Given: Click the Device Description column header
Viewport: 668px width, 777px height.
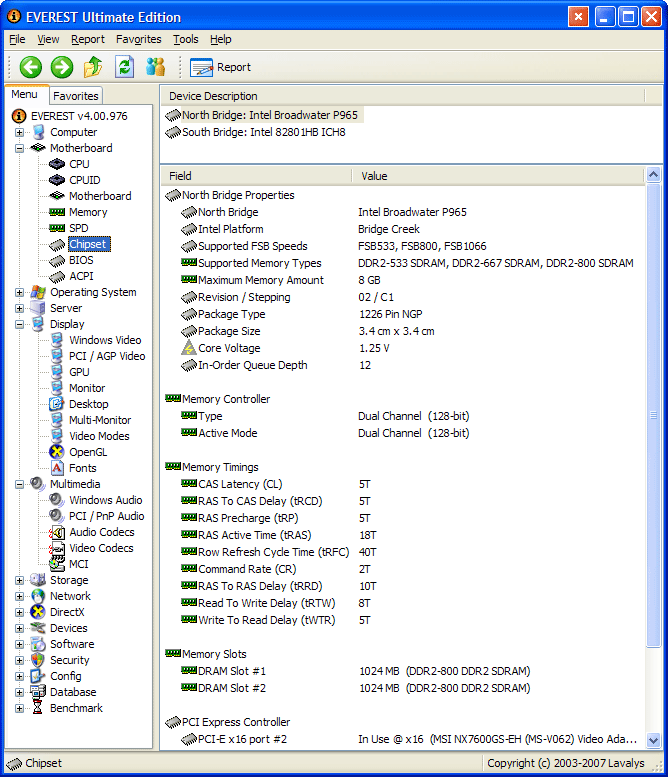Looking at the screenshot, I should [402, 96].
